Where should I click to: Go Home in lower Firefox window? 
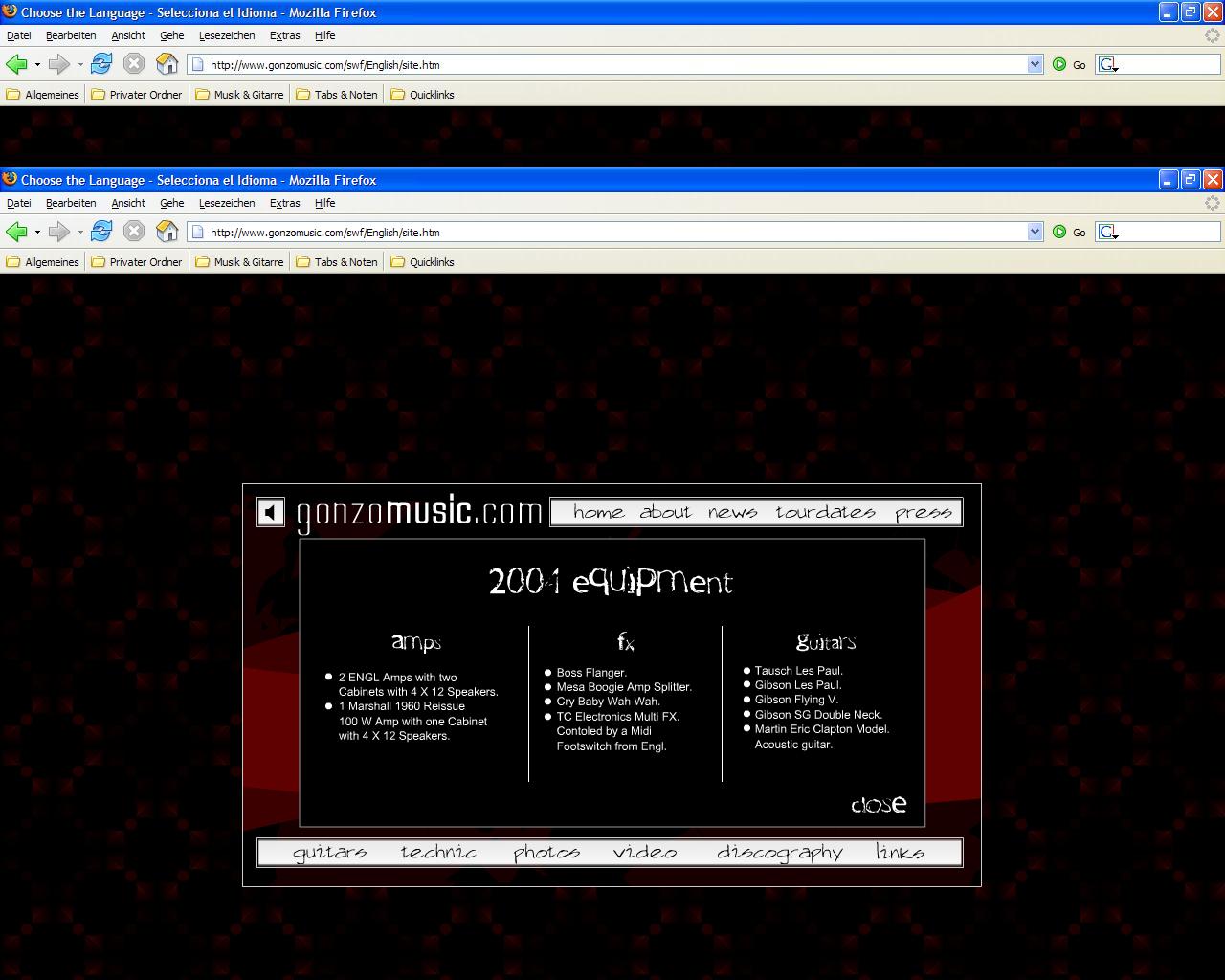tap(167, 232)
